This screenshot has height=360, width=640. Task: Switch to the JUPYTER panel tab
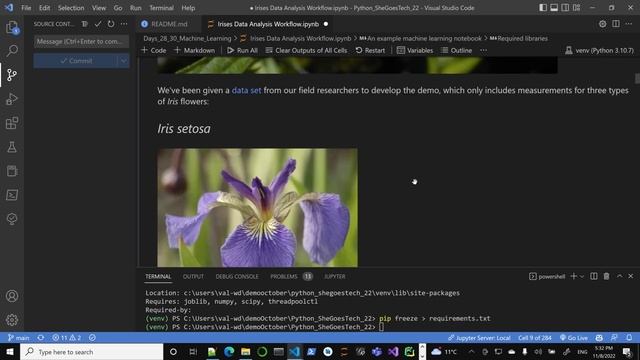(x=335, y=276)
